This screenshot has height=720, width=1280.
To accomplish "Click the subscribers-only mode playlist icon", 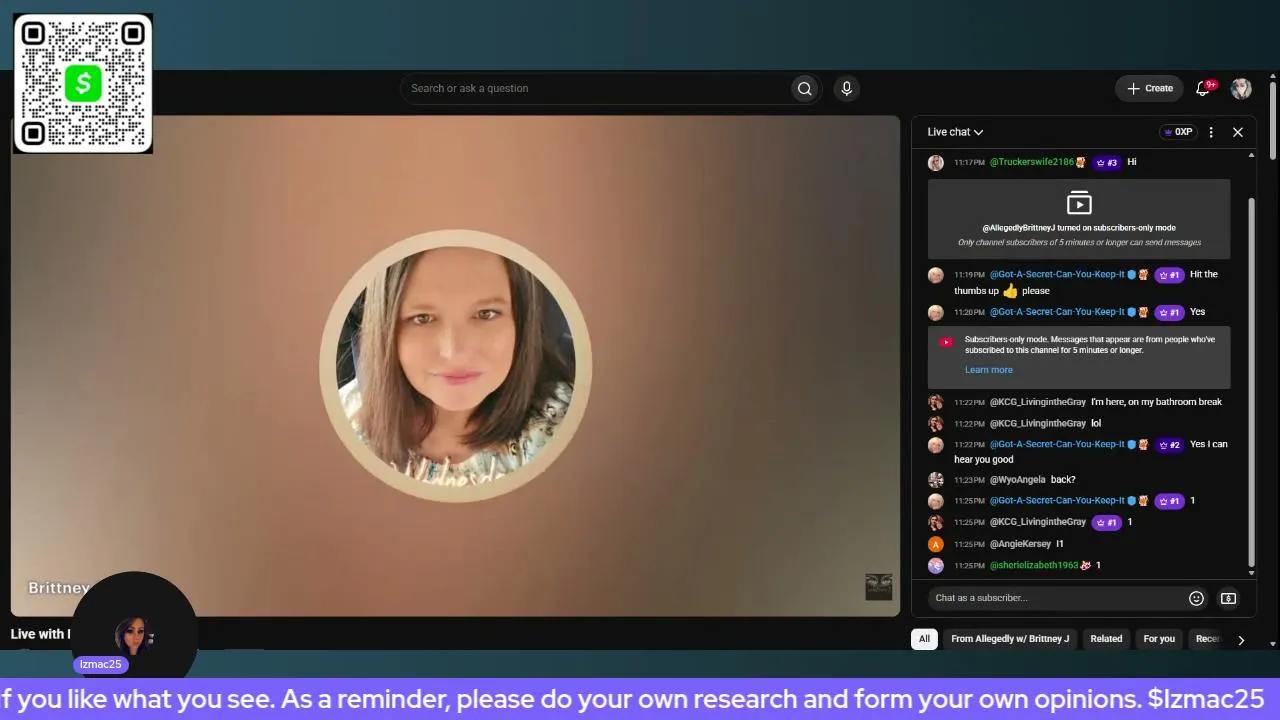I will pos(1079,203).
